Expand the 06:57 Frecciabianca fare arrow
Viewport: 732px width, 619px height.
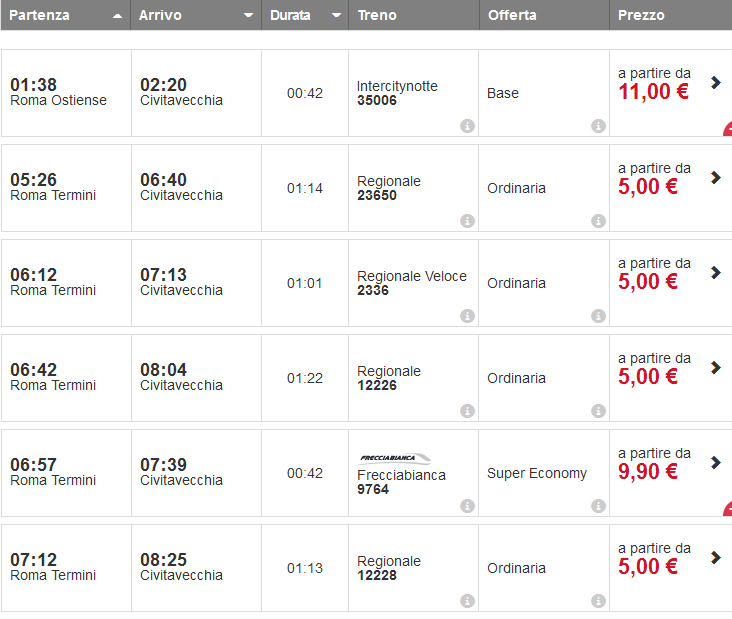(716, 462)
